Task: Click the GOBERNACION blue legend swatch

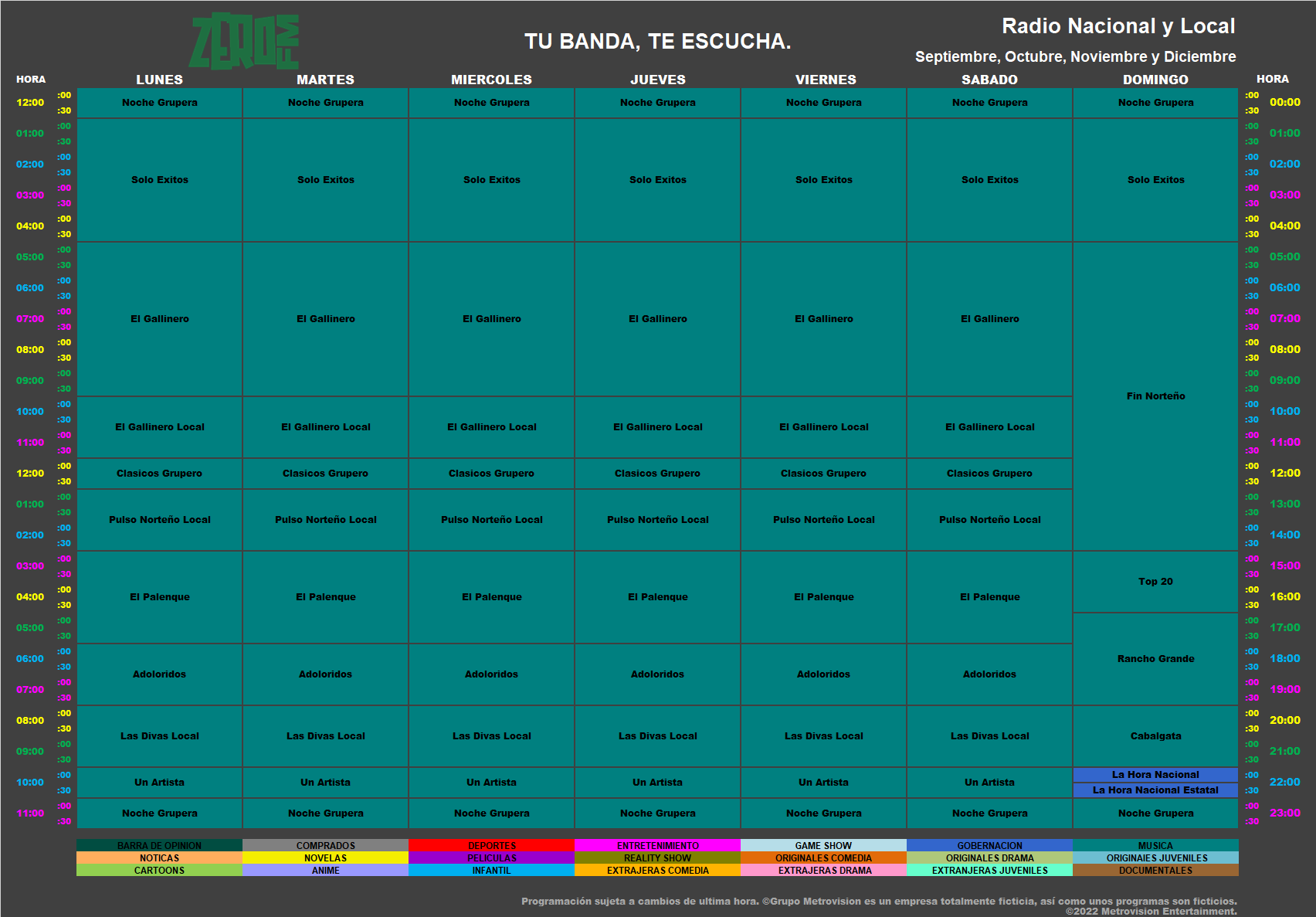Action: pyautogui.click(x=990, y=845)
